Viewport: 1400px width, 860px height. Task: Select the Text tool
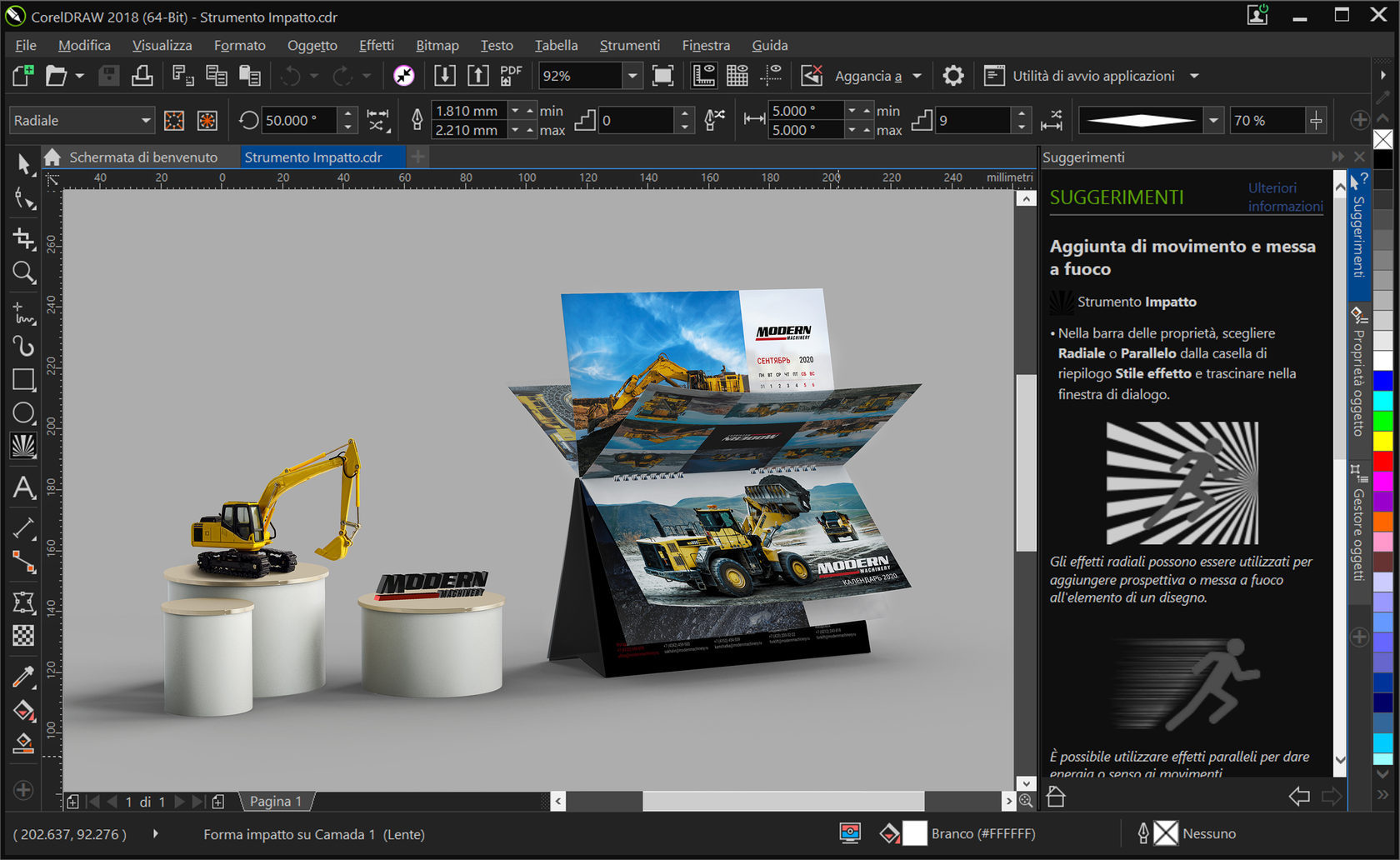coord(24,487)
